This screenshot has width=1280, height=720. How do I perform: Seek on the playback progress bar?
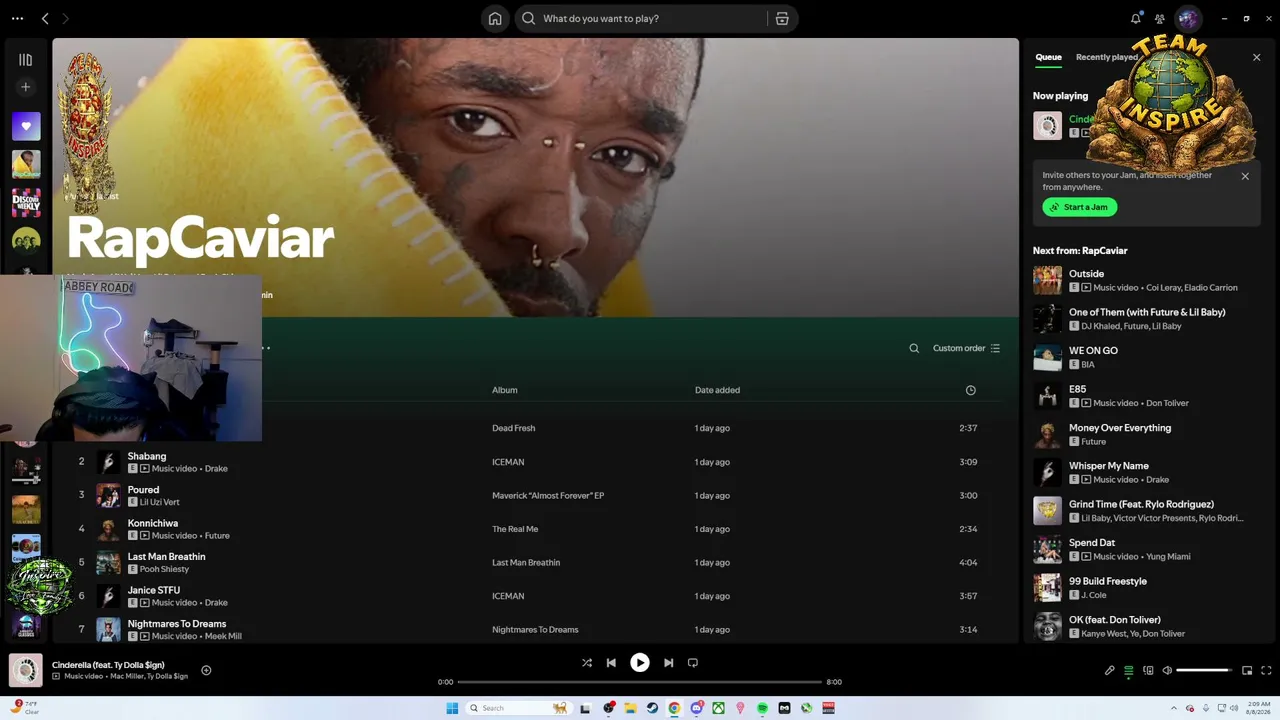pos(640,682)
